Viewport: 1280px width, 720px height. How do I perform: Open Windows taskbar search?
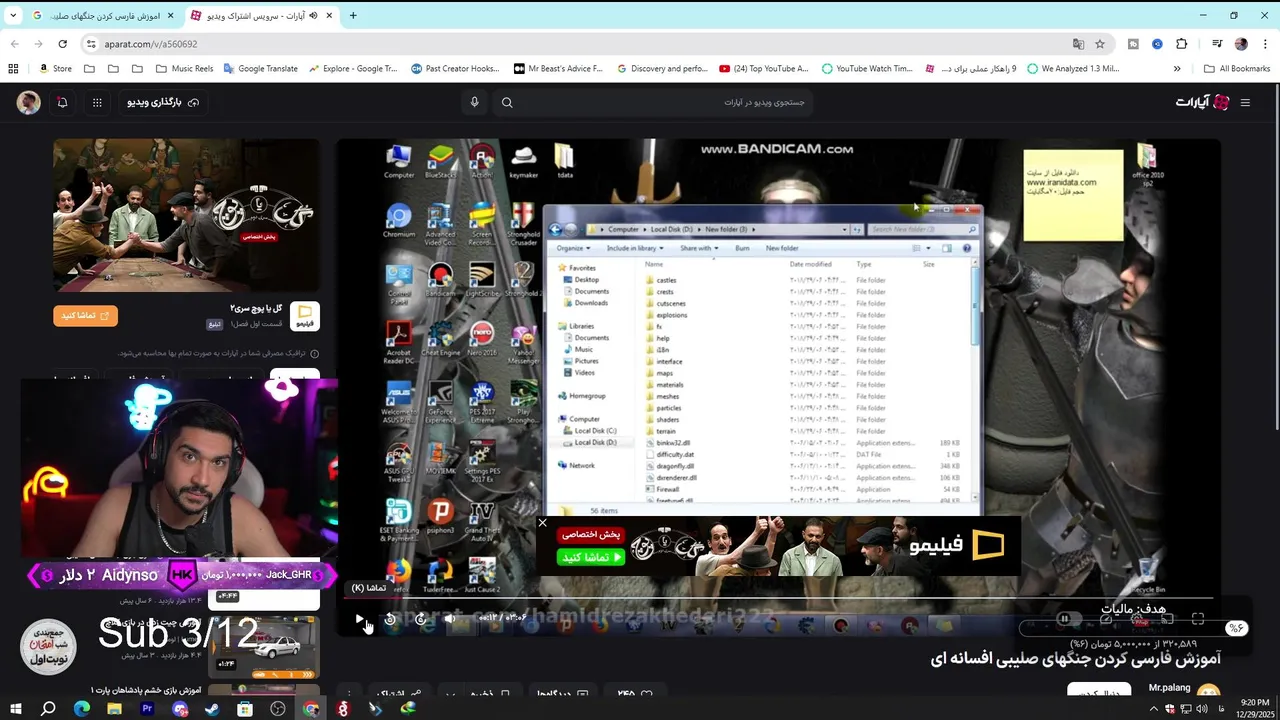tap(48, 708)
